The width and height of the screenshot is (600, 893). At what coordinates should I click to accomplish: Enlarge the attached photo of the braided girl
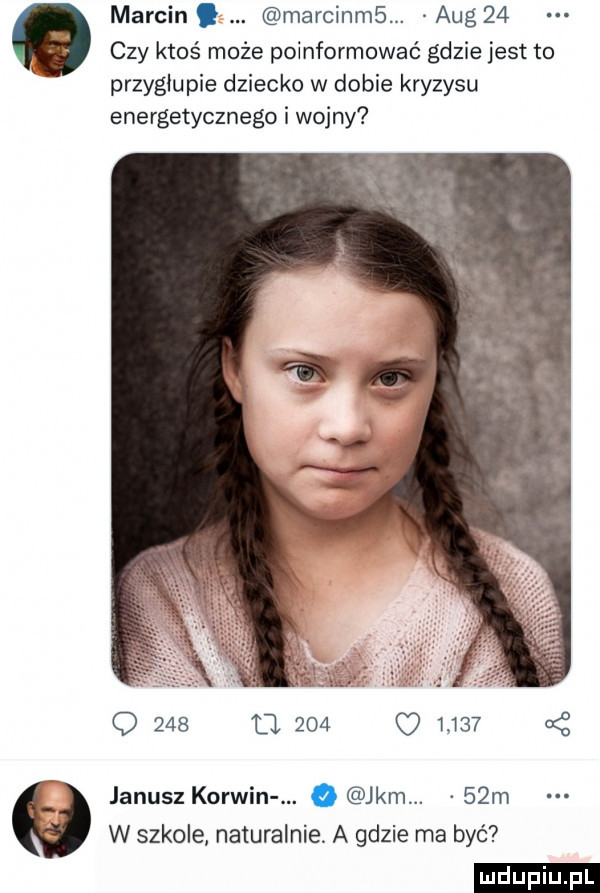(x=341, y=420)
